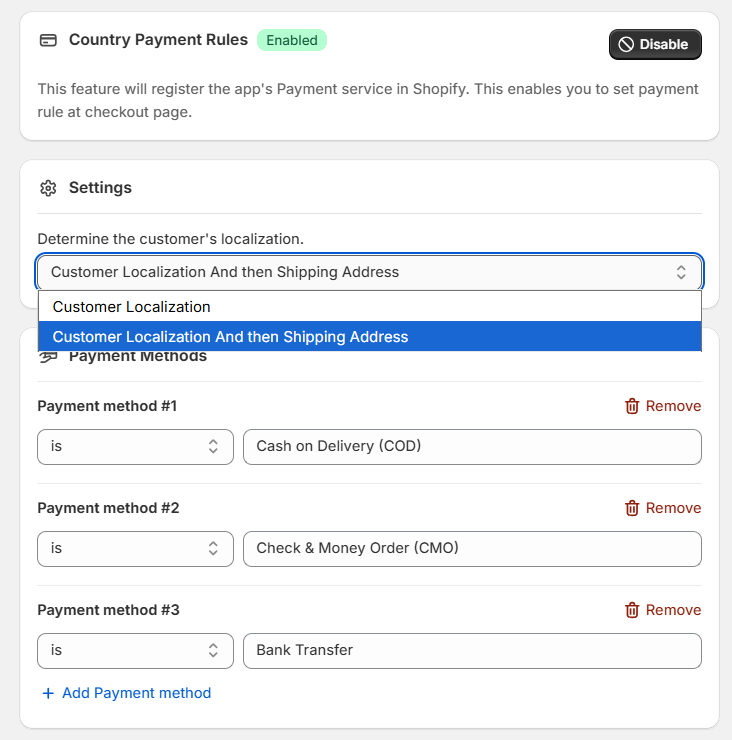Open condition dropdown for Payment method #1

tap(135, 447)
